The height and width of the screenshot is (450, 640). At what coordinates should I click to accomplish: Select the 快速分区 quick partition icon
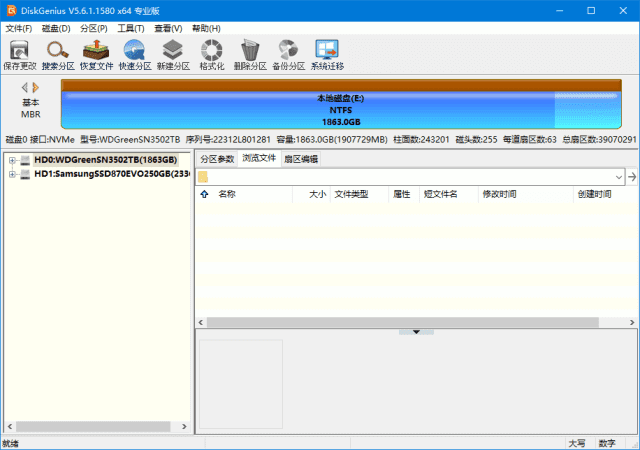135,54
